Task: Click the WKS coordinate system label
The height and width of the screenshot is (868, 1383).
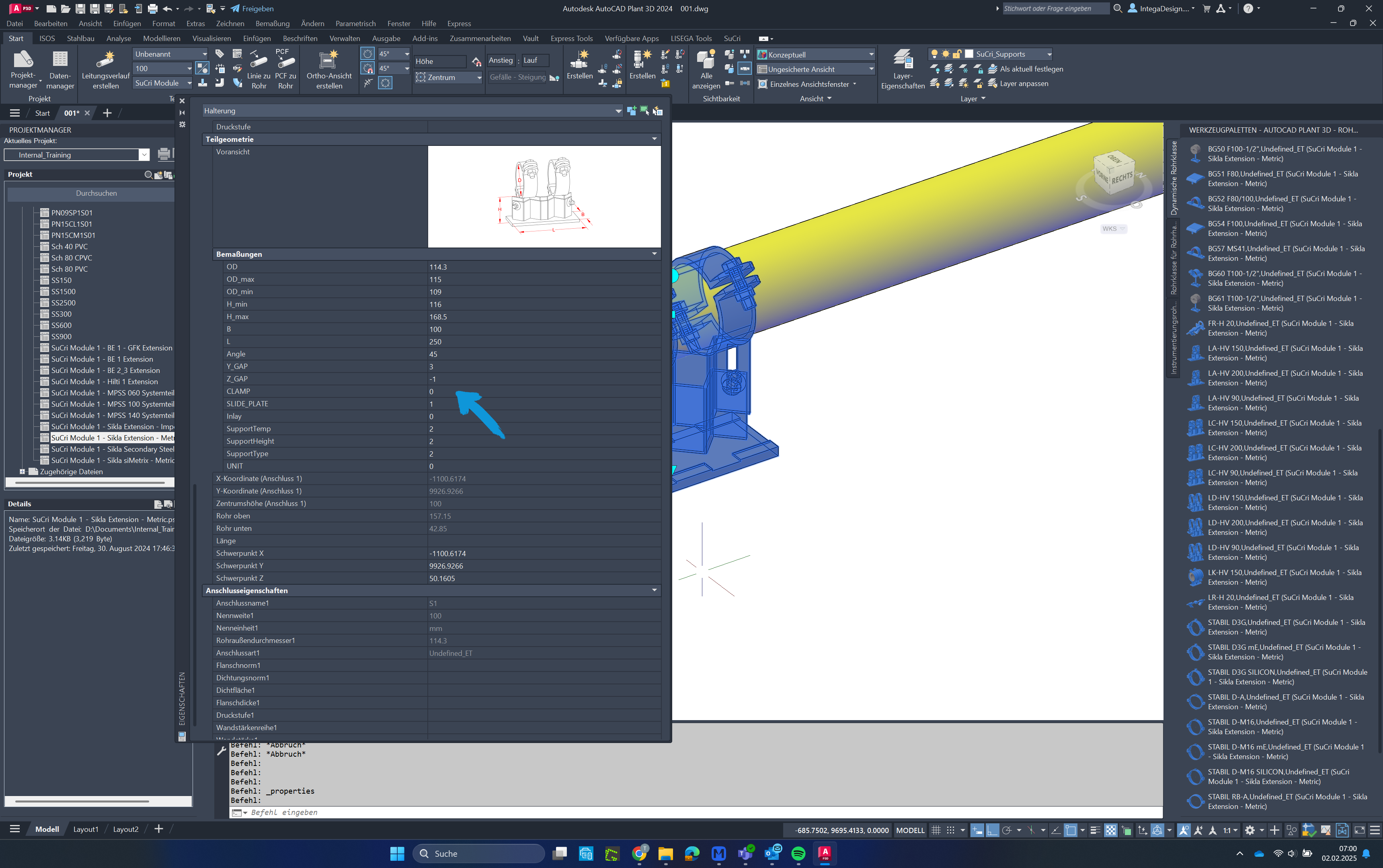Action: click(1112, 229)
